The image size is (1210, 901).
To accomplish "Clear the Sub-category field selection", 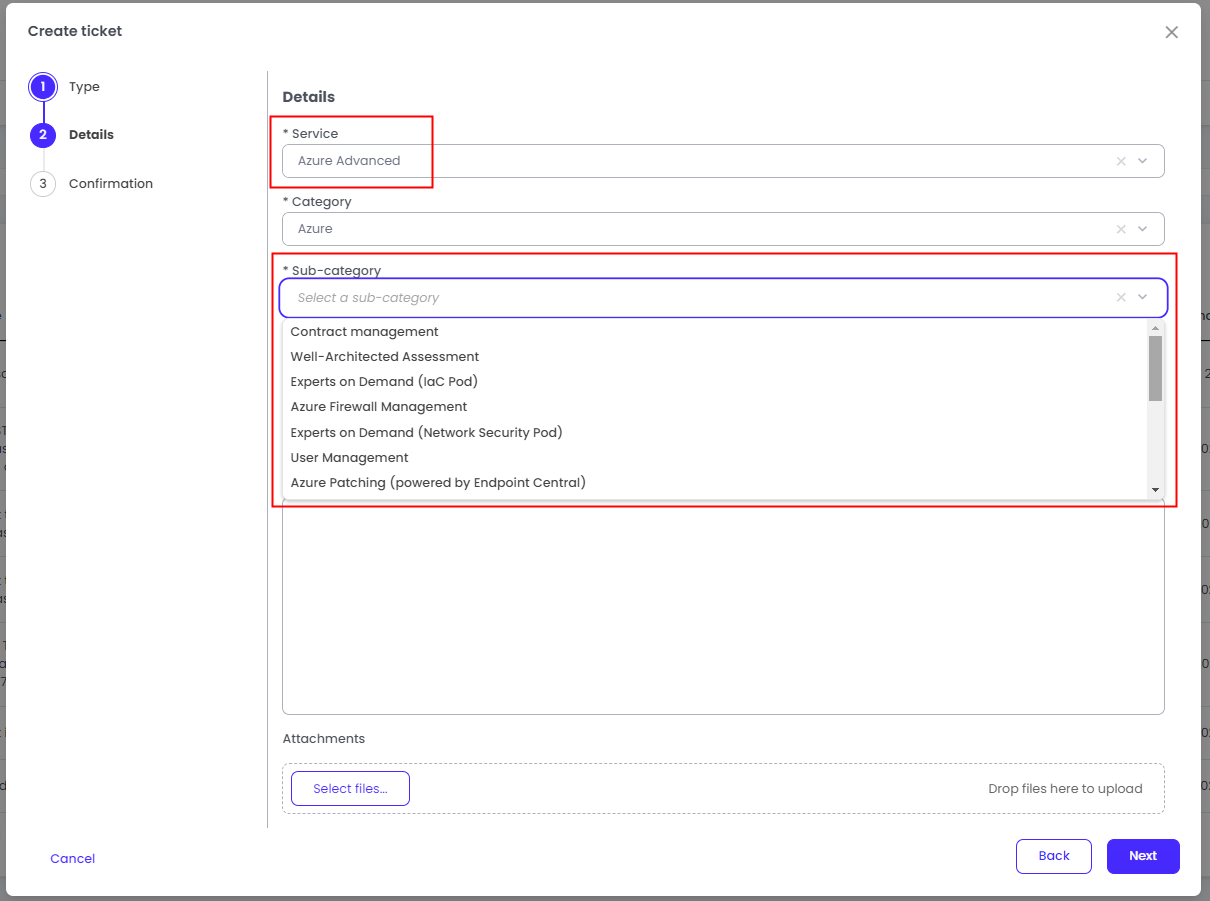I will [x=1121, y=297].
